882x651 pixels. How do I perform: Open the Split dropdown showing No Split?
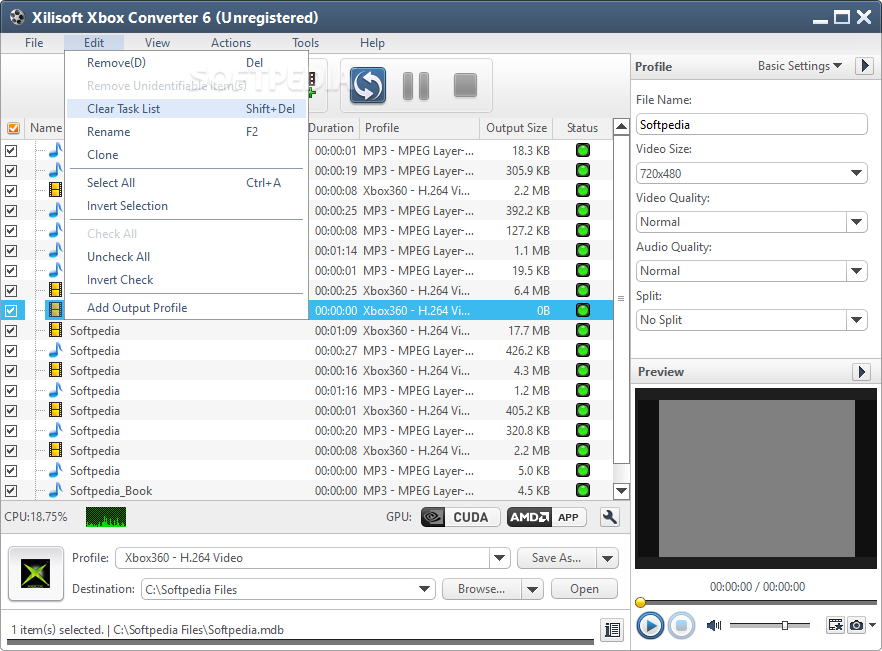(856, 320)
